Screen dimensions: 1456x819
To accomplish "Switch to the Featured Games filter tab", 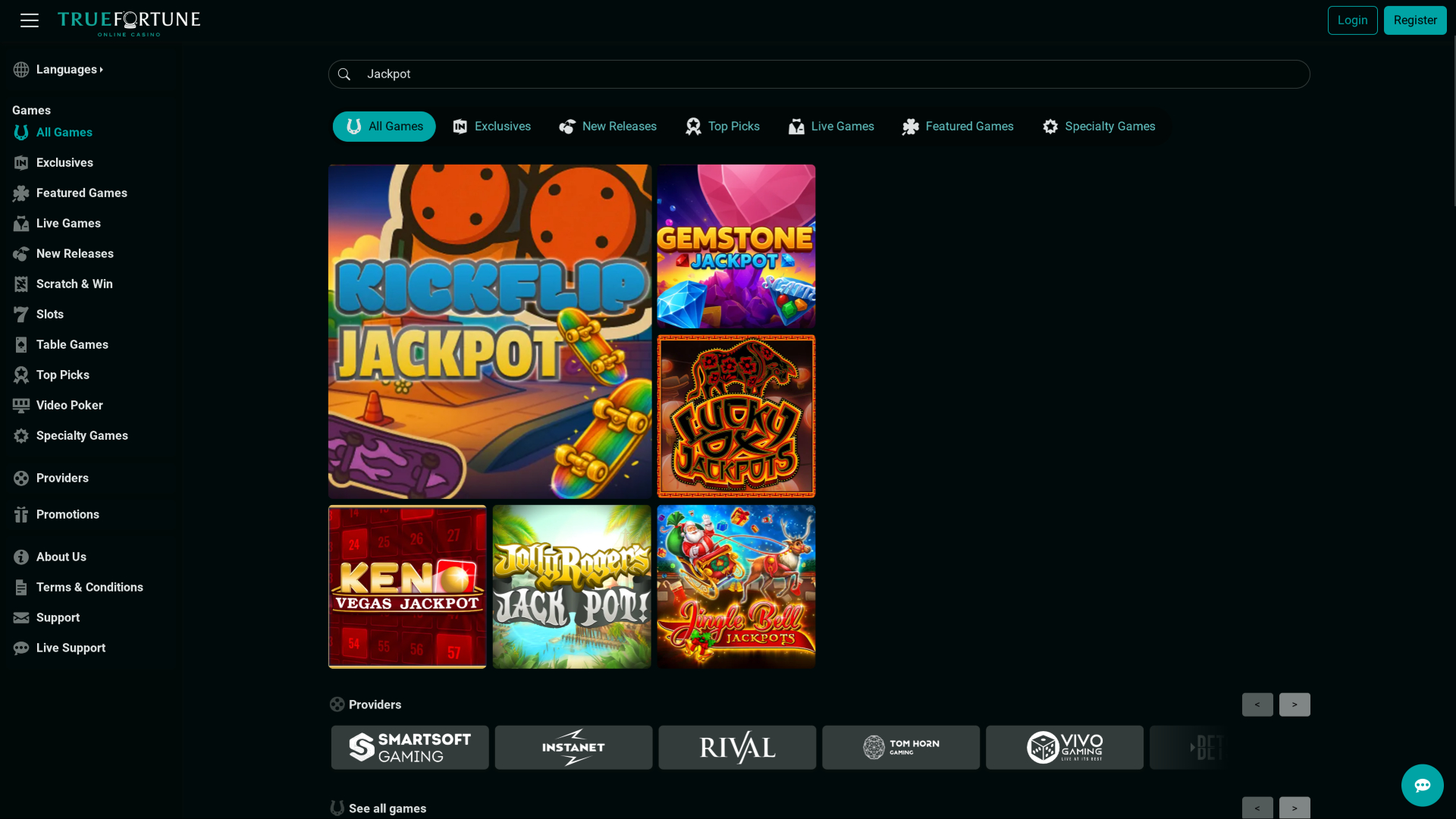I will click(957, 126).
